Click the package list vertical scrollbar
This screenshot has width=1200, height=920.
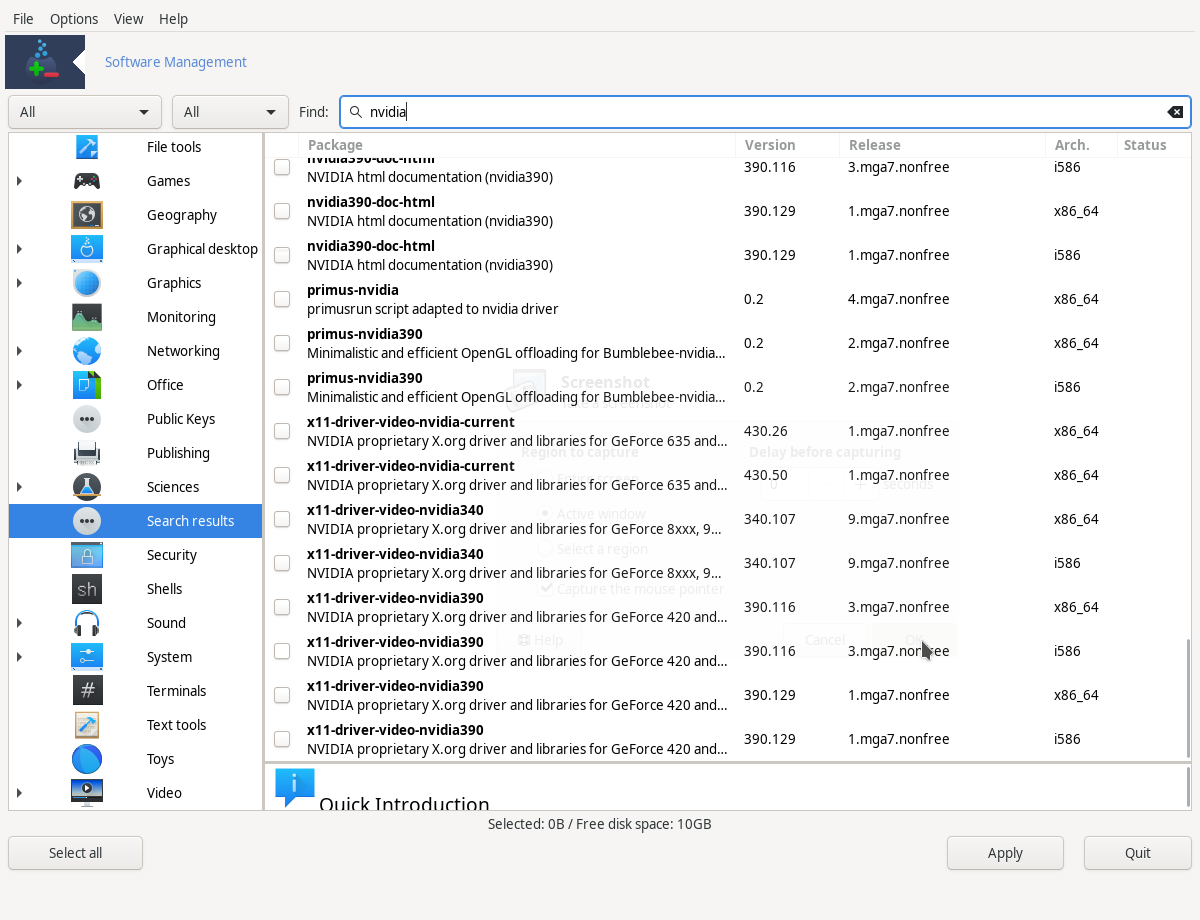click(1188, 698)
